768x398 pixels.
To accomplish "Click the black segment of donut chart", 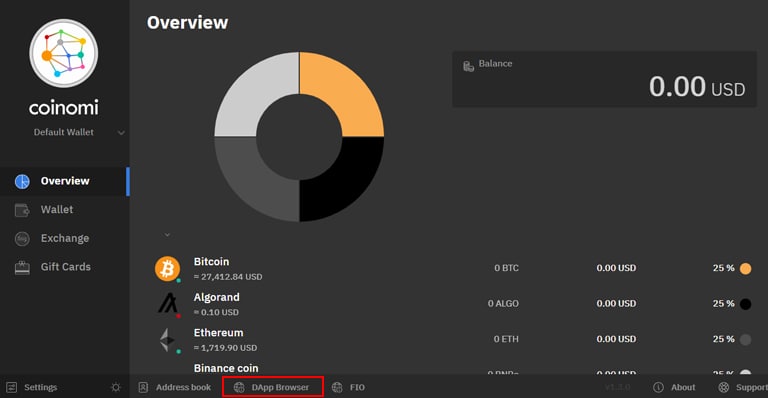I will (x=345, y=182).
